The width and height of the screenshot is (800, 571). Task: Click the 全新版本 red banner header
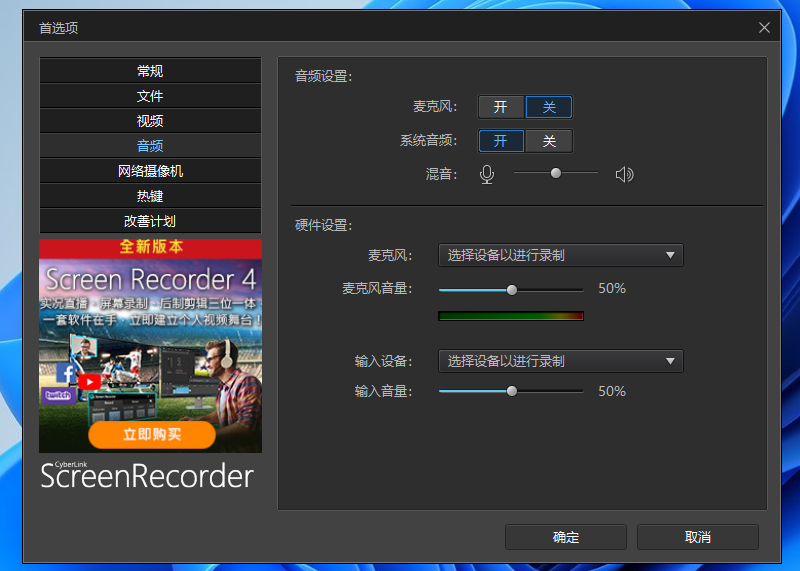(151, 247)
